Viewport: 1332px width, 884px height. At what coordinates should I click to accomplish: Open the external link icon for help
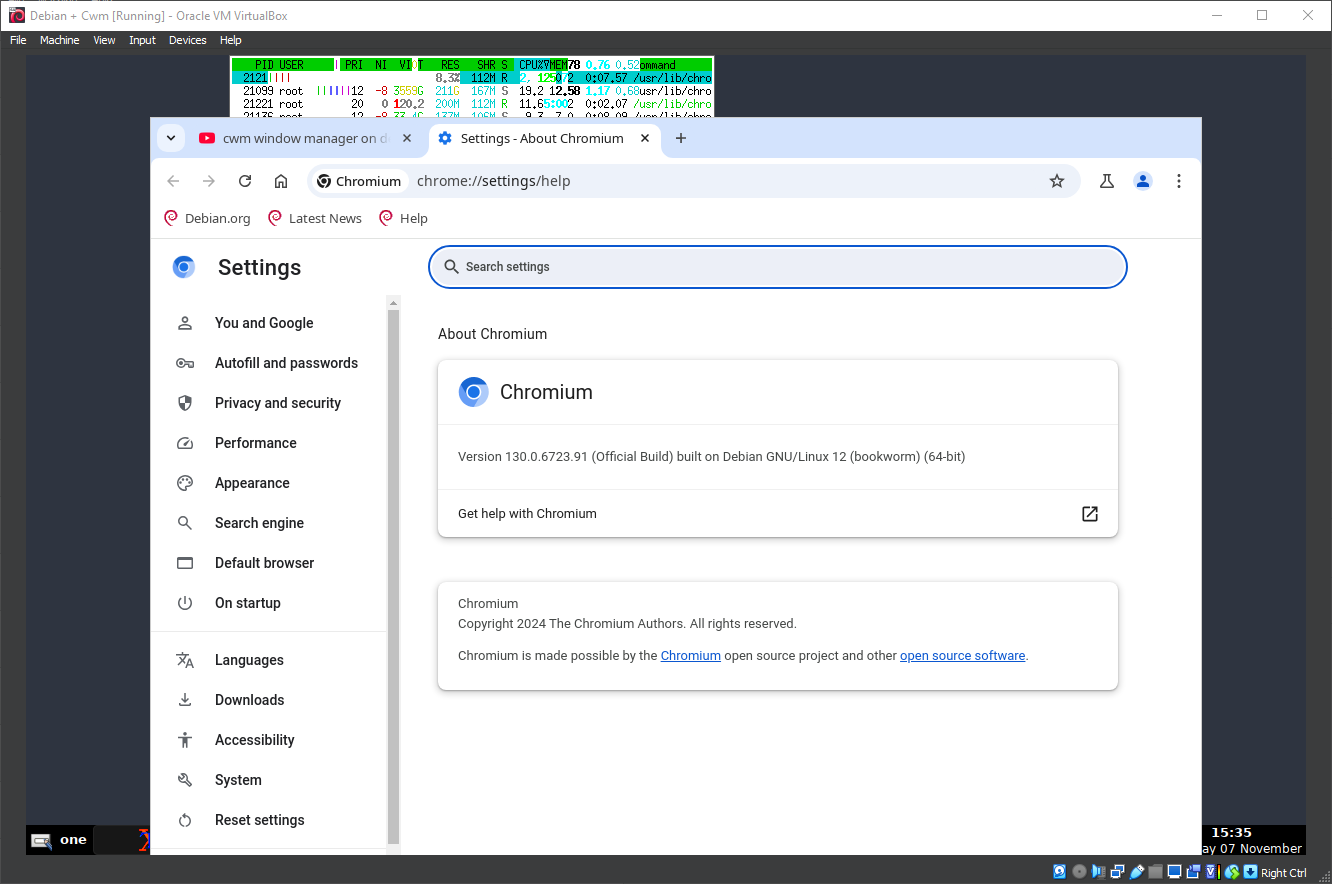[1090, 514]
